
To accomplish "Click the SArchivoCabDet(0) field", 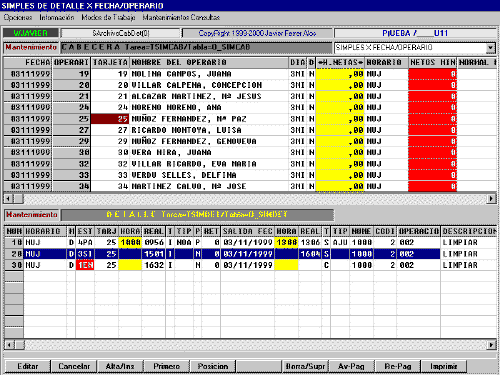I will (121, 33).
